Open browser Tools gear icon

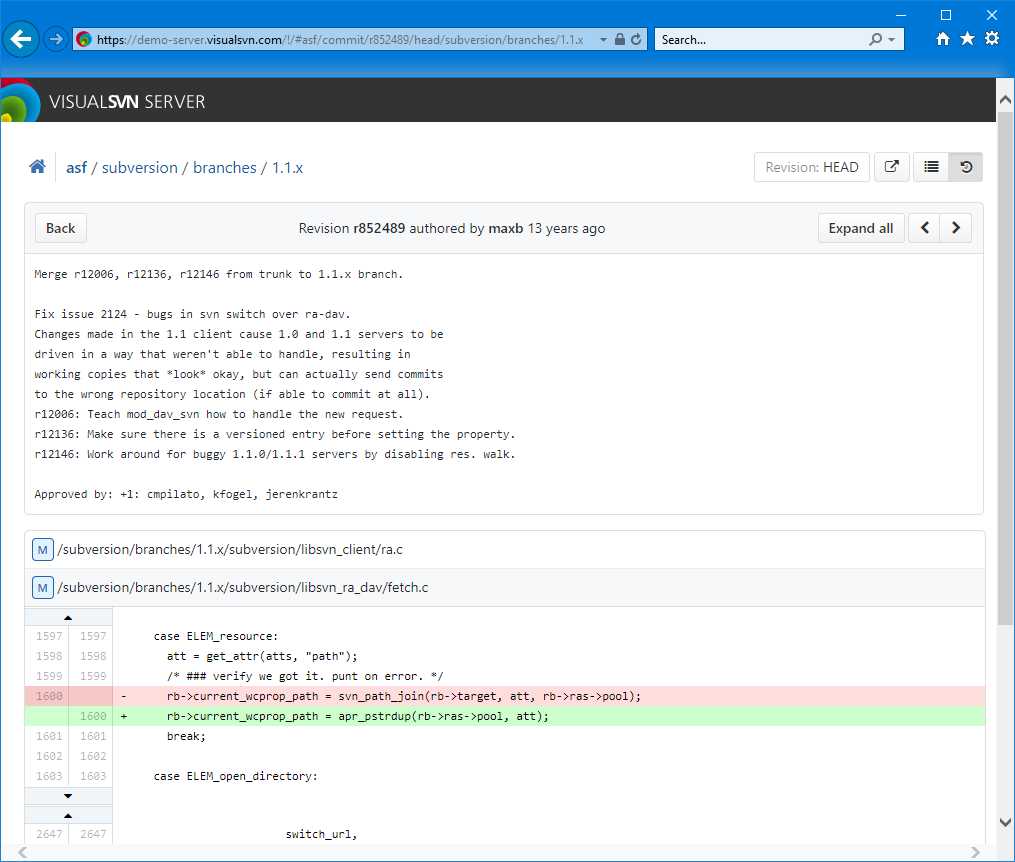(992, 39)
